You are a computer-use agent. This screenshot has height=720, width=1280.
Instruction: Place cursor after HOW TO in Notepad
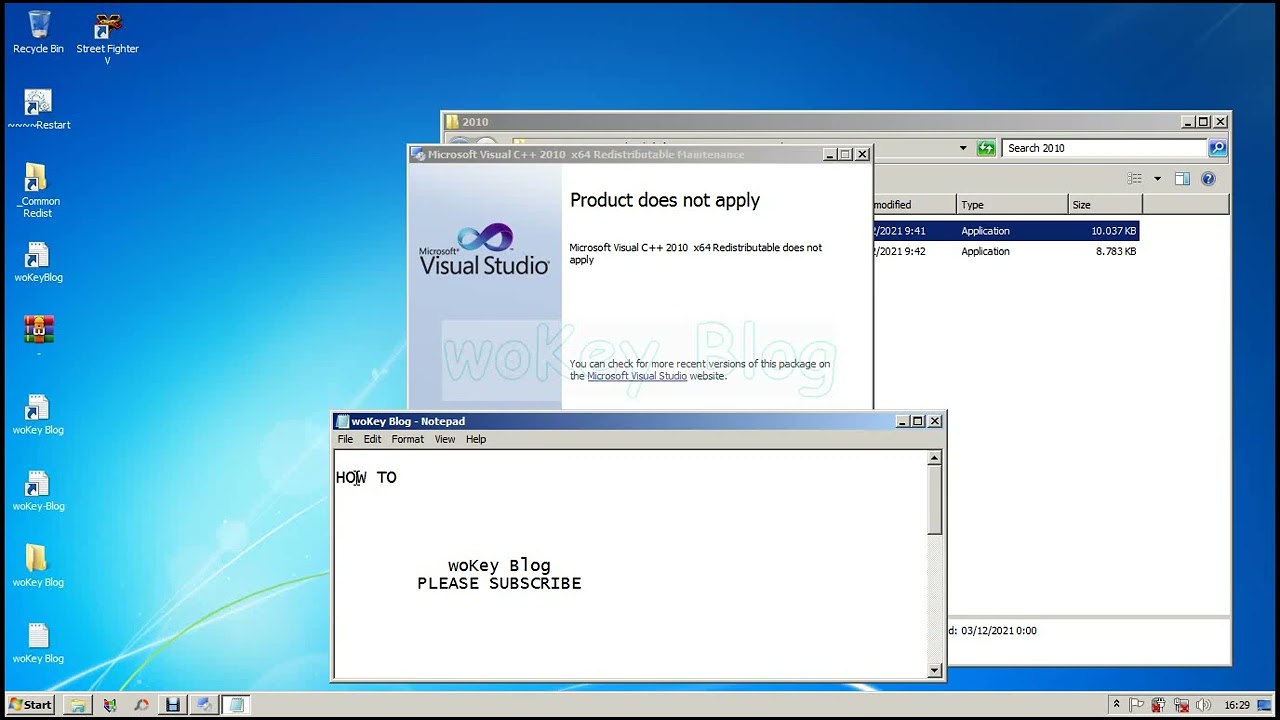[398, 478]
